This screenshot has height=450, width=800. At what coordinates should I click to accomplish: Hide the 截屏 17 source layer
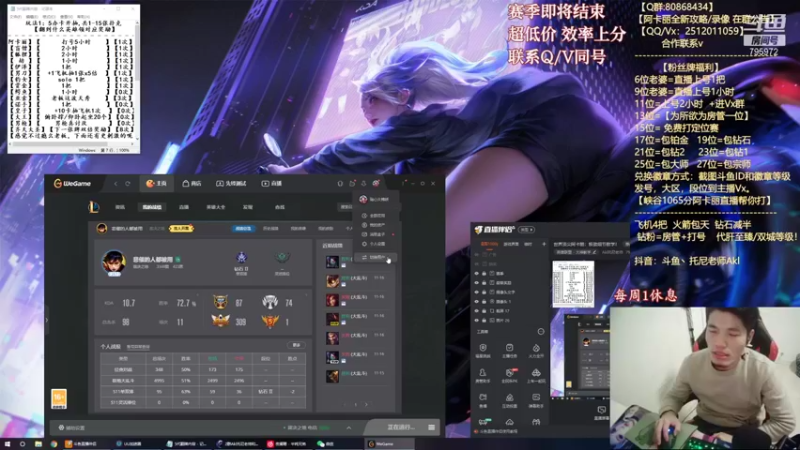pos(477,311)
